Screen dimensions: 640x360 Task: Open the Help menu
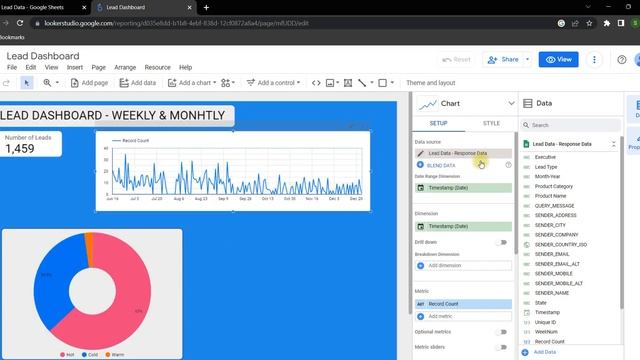pos(185,67)
